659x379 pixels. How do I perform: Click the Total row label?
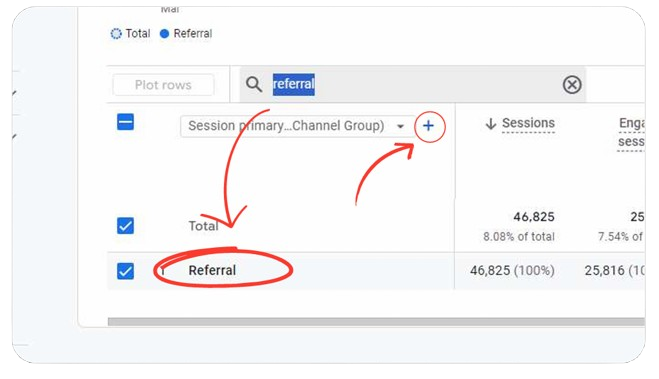[x=203, y=226]
